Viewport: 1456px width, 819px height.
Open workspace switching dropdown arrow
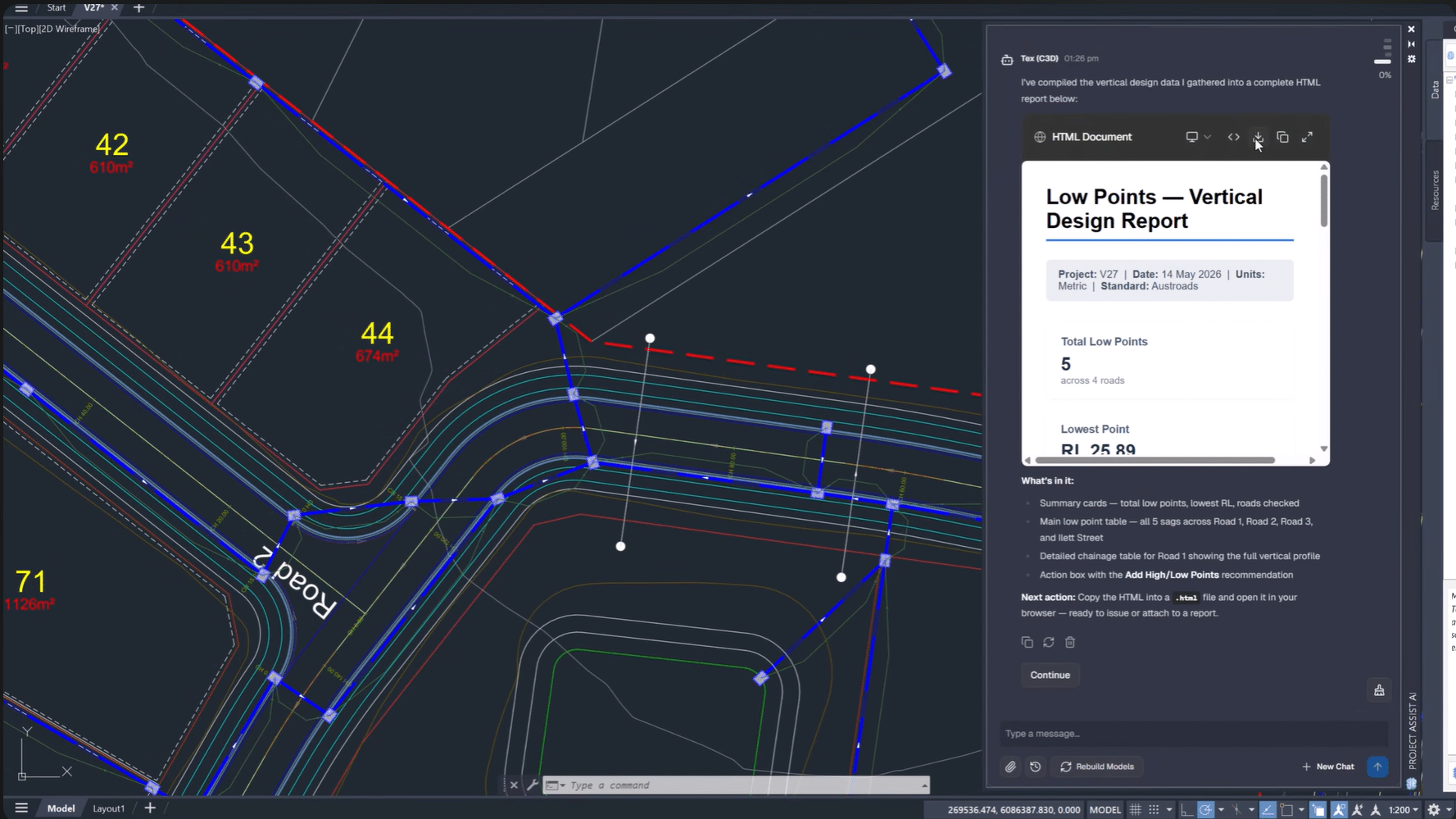pos(1449,810)
